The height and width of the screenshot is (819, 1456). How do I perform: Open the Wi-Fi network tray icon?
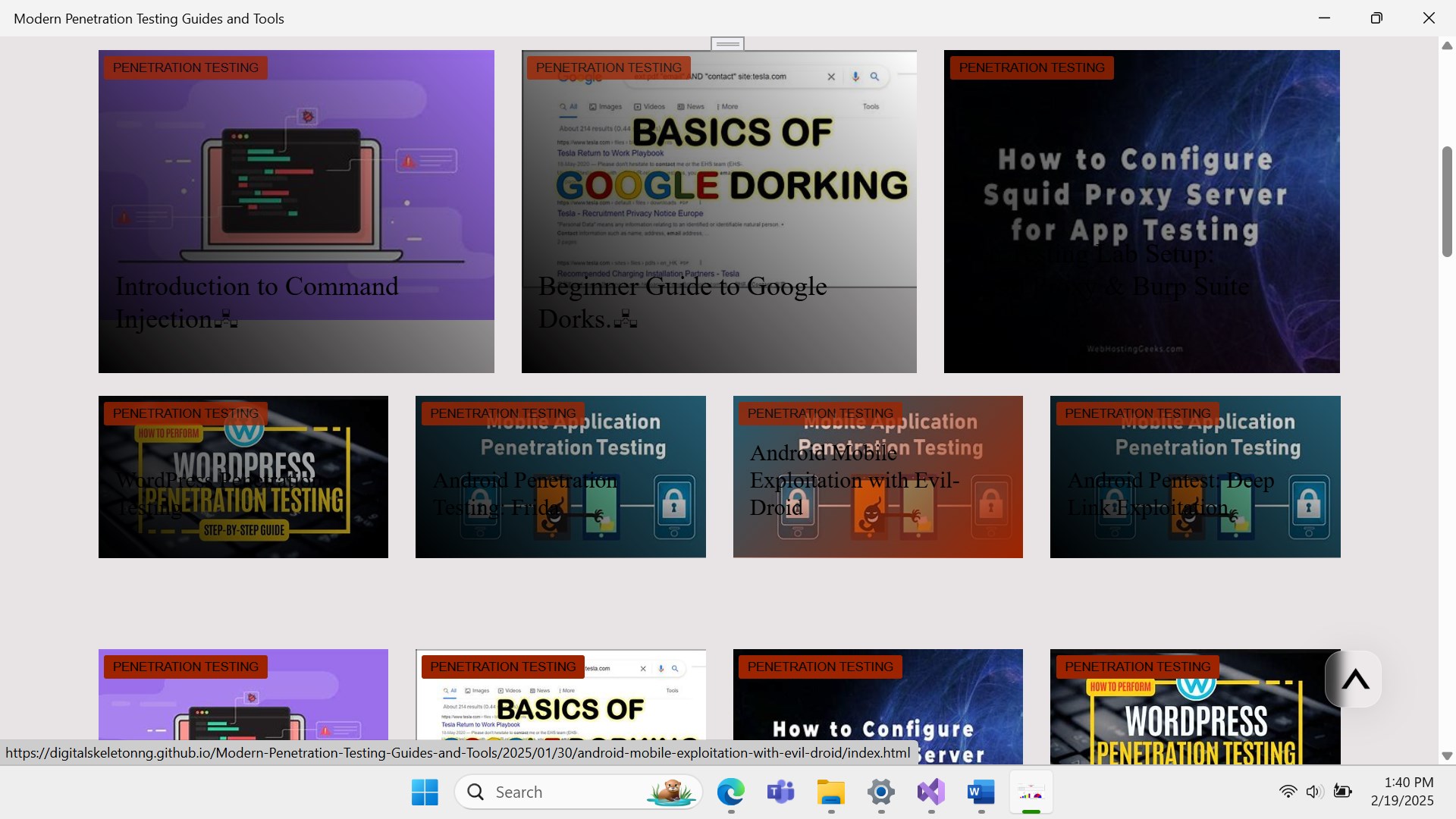tap(1288, 792)
